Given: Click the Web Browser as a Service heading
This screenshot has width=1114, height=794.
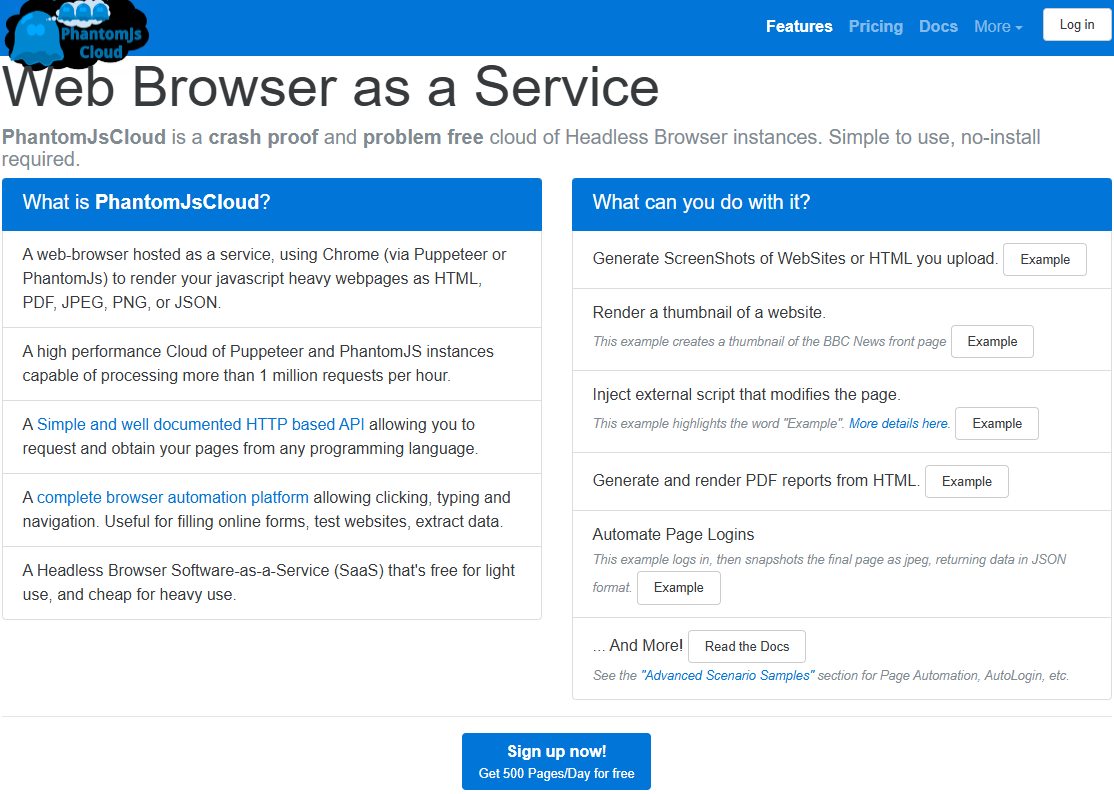Looking at the screenshot, I should point(331,87).
